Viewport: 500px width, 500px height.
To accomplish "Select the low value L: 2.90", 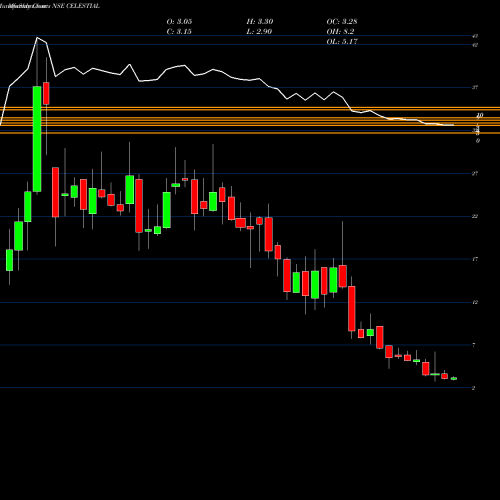I will 259,31.
